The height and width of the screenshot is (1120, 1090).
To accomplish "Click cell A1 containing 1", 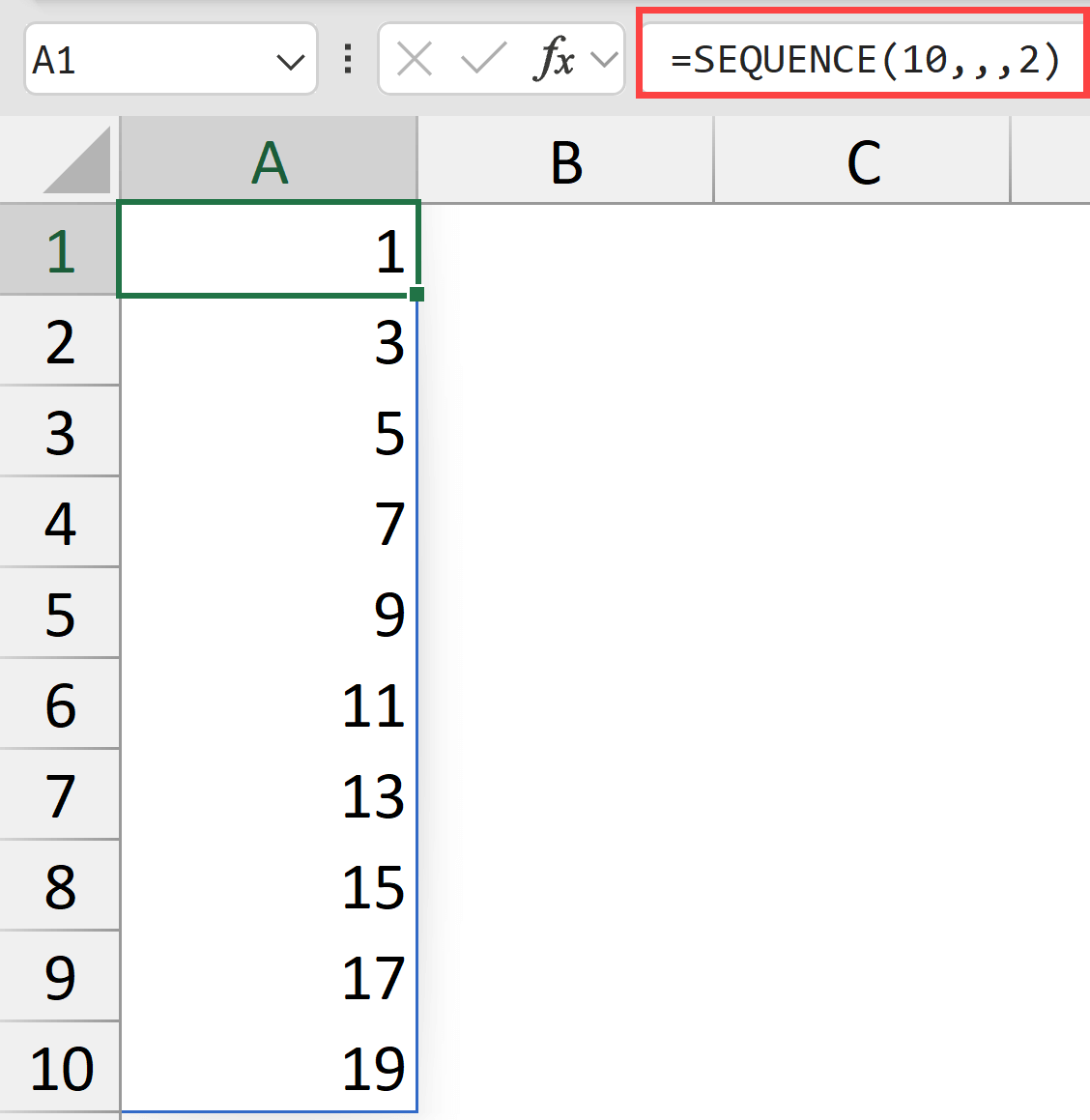I will [269, 250].
